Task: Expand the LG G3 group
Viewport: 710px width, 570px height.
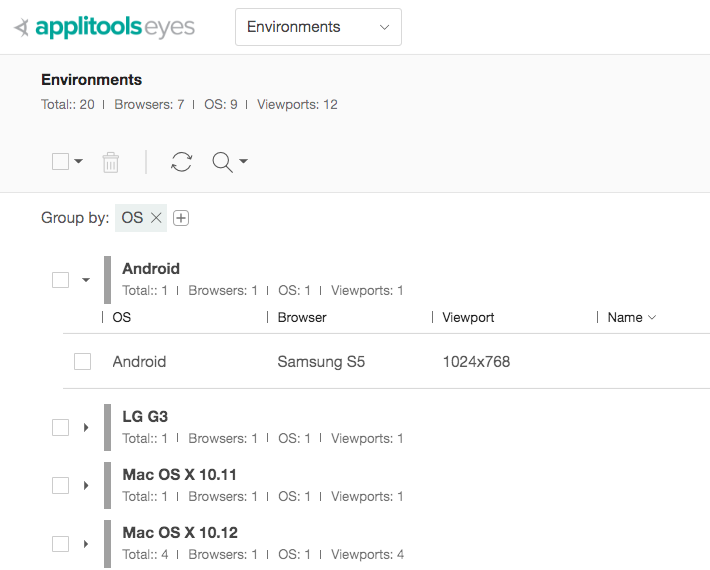Action: pyautogui.click(x=86, y=428)
